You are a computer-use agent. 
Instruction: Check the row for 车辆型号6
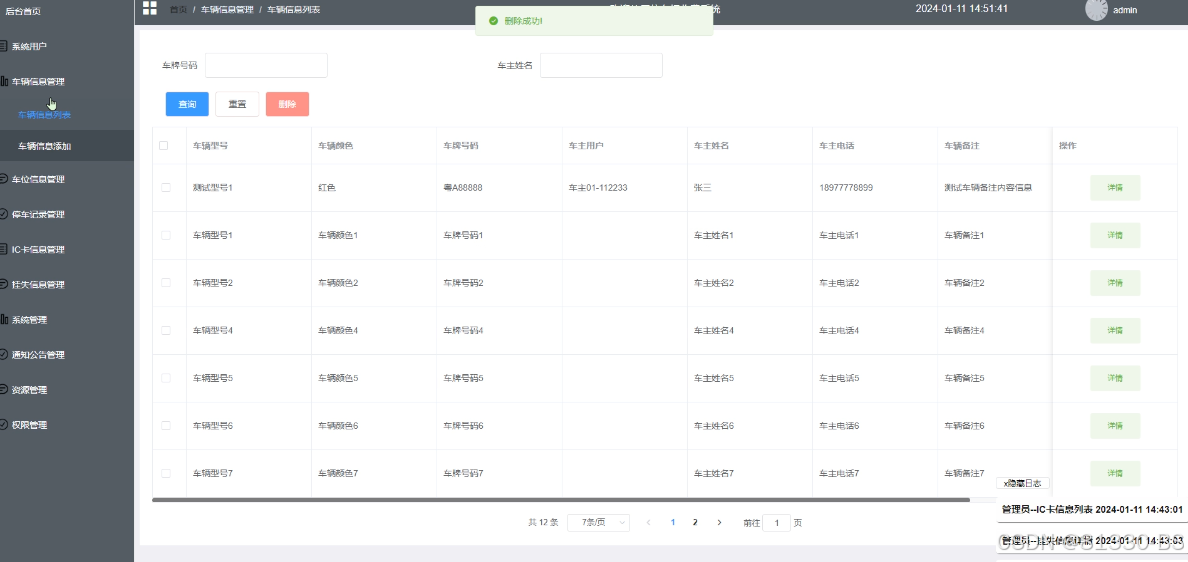(x=166, y=425)
